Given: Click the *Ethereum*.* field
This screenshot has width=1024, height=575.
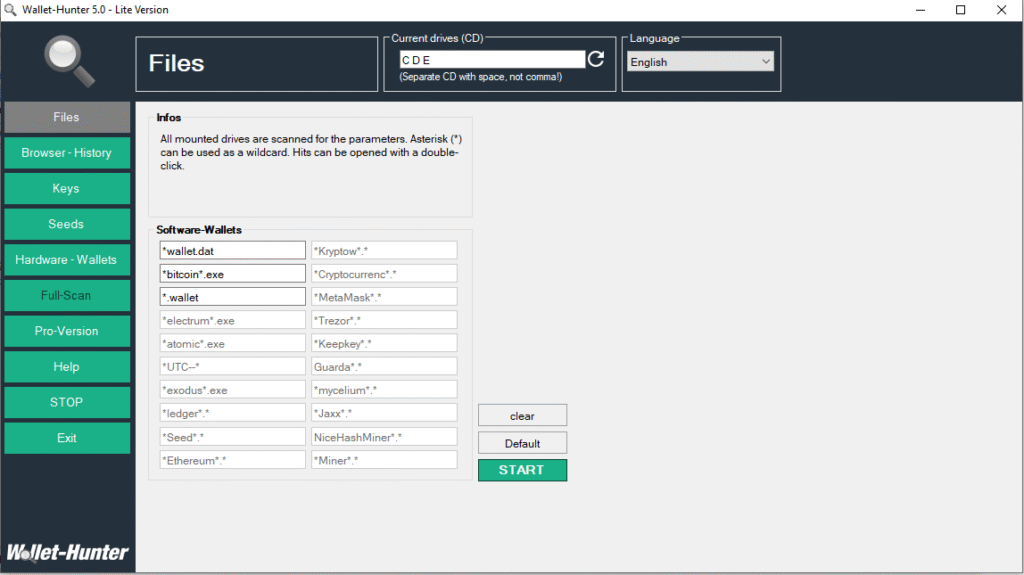Looking at the screenshot, I should coord(232,460).
